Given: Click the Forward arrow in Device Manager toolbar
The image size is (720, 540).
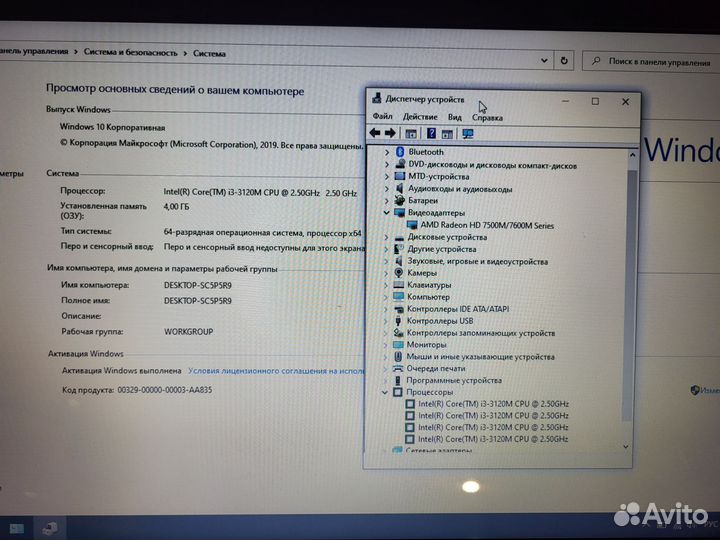Looking at the screenshot, I should [390, 133].
